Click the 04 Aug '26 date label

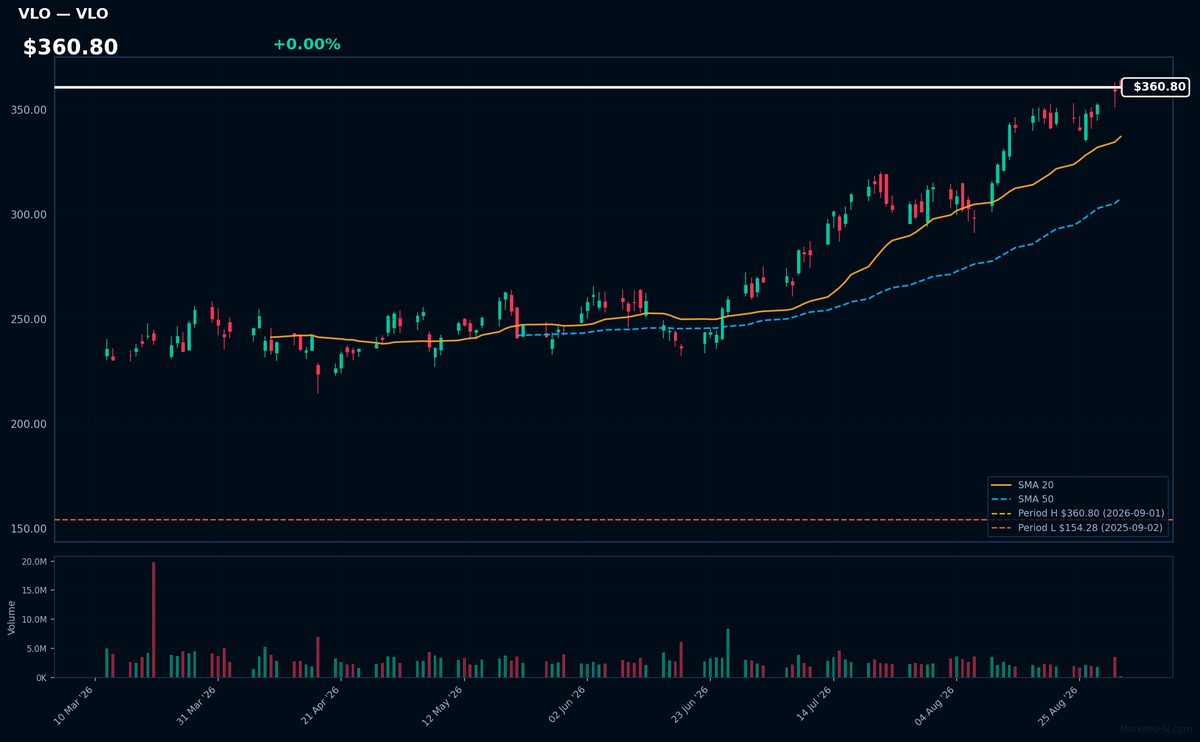(x=934, y=704)
